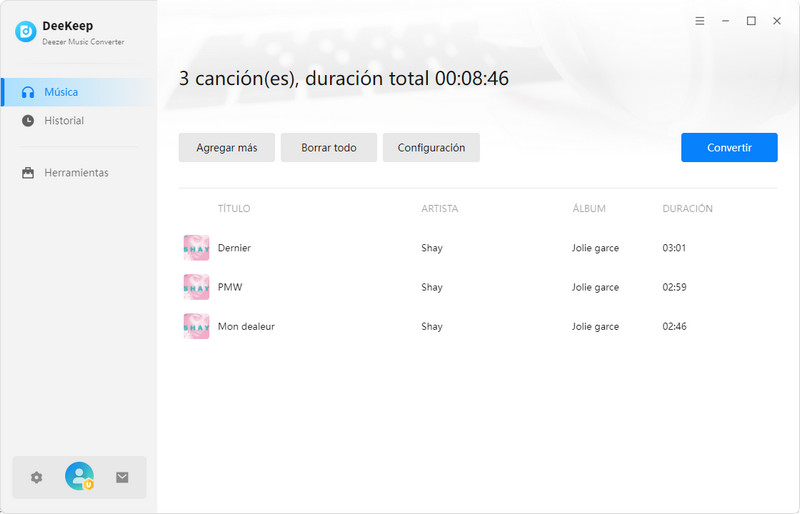Open settings with the gear icon

[36, 477]
